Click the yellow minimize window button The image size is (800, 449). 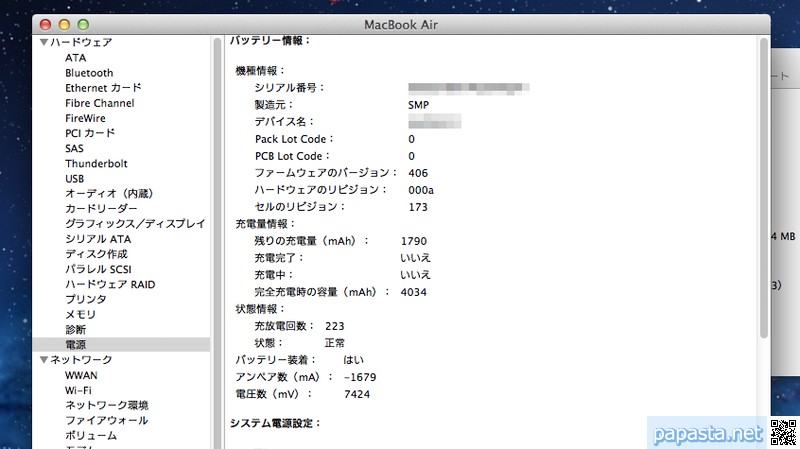65,23
